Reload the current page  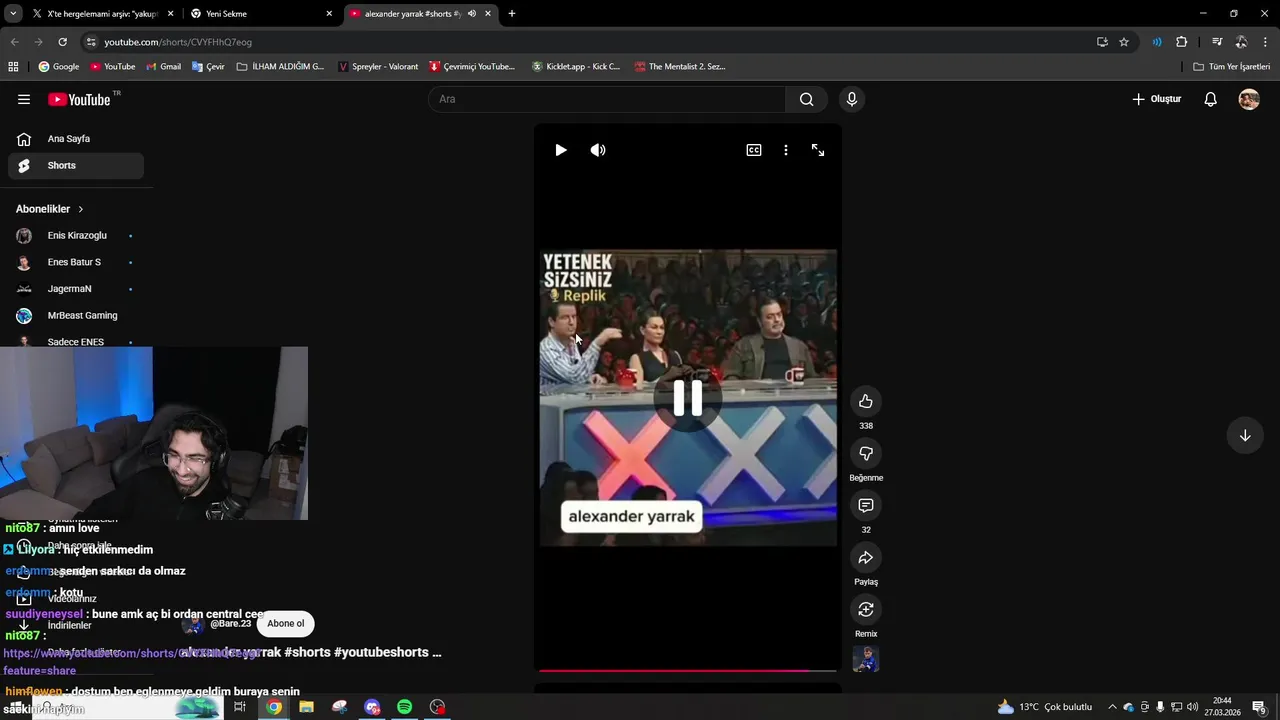click(62, 42)
